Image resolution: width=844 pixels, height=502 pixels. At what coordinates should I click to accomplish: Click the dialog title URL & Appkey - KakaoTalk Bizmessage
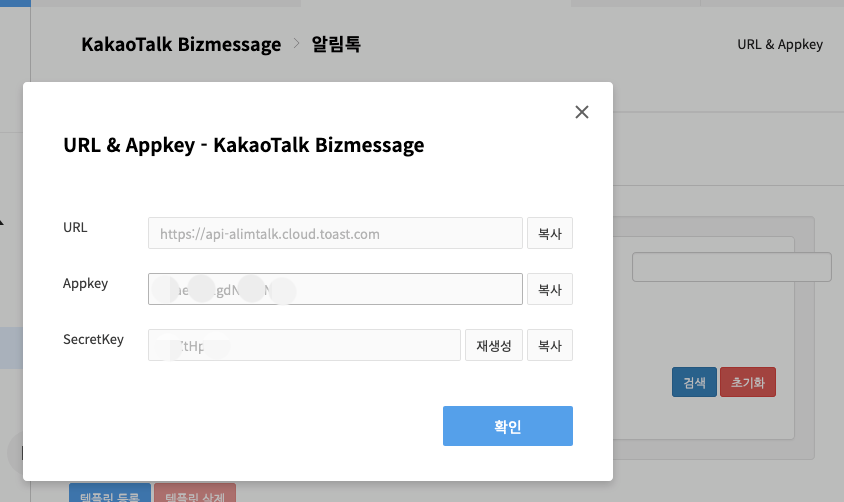pos(244,145)
